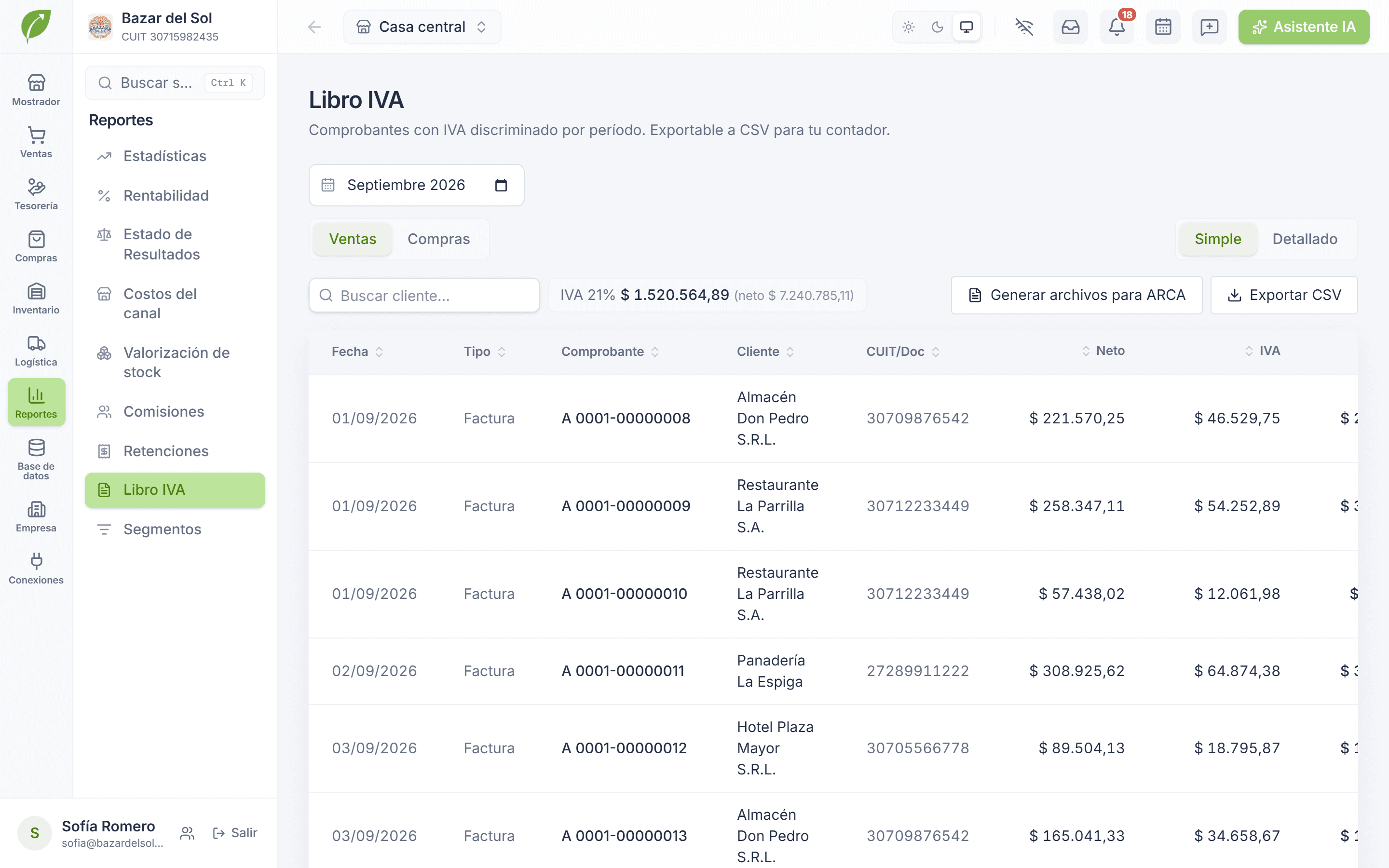
Task: Select the Simple view toggle
Action: [x=1217, y=239]
